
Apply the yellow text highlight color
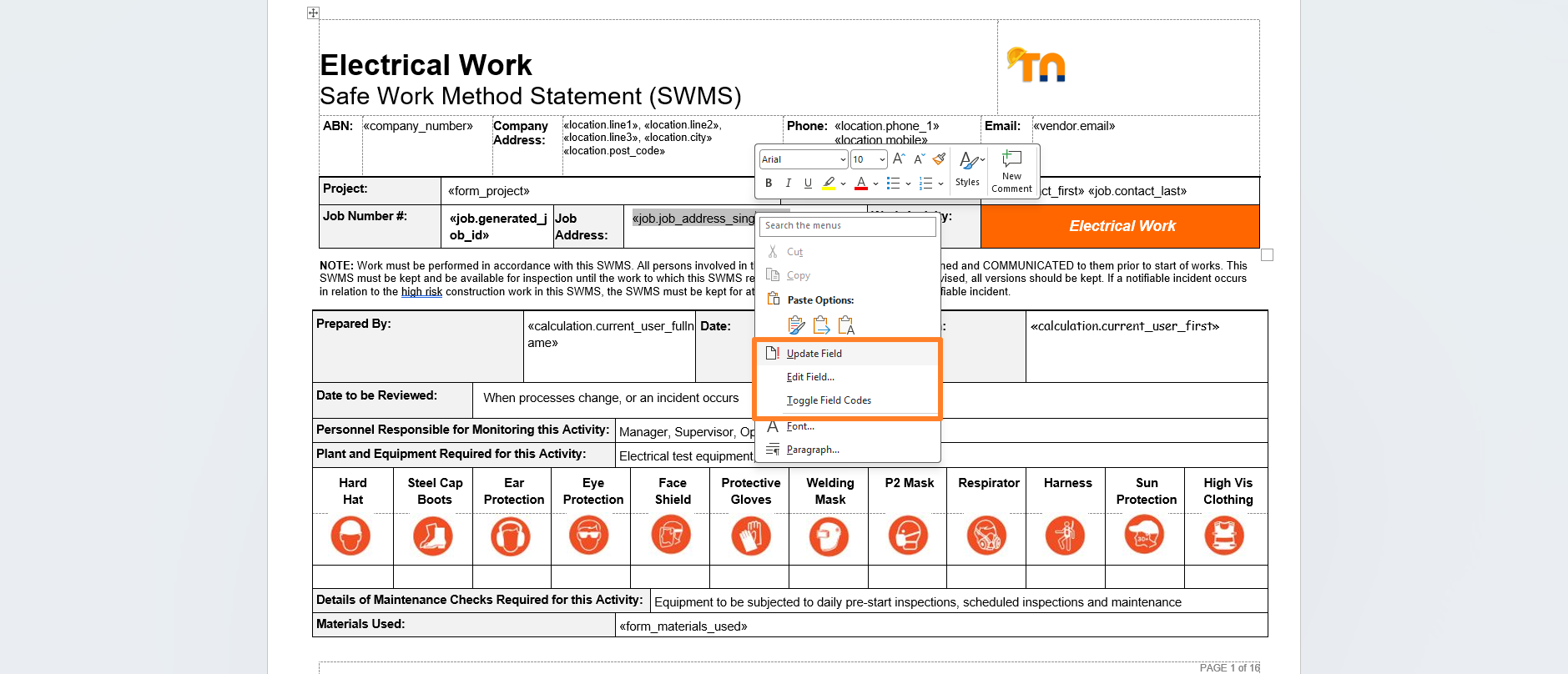click(829, 183)
